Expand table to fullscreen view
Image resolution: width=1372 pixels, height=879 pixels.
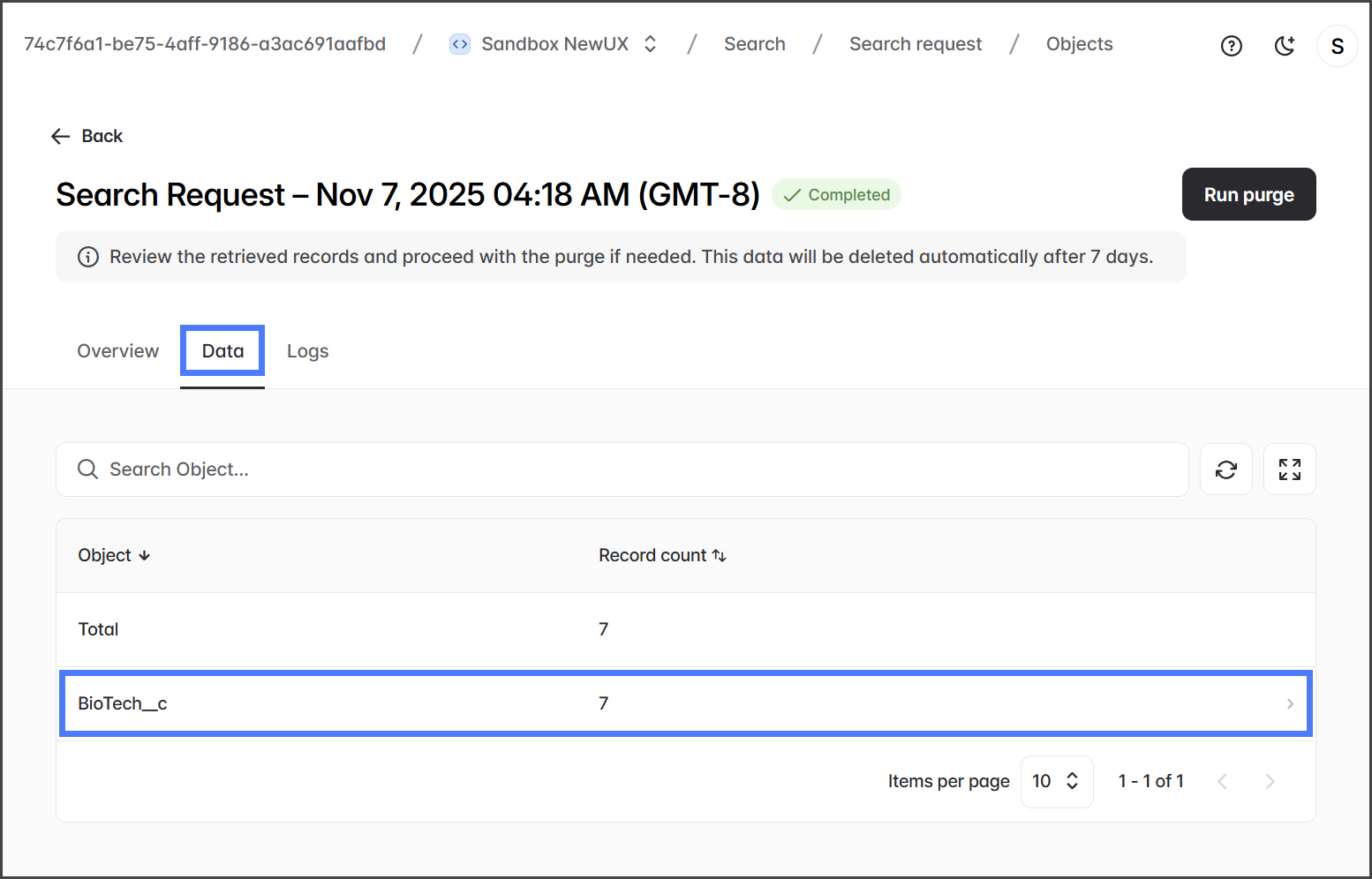point(1289,470)
